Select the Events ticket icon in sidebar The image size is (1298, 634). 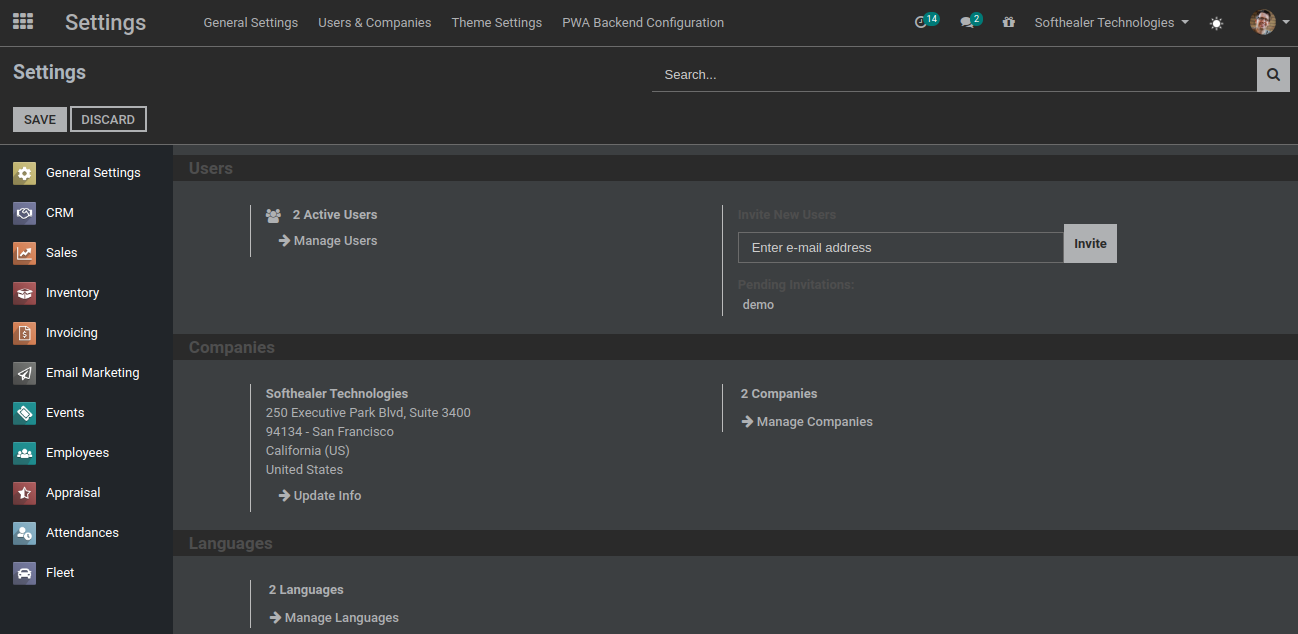[25, 413]
